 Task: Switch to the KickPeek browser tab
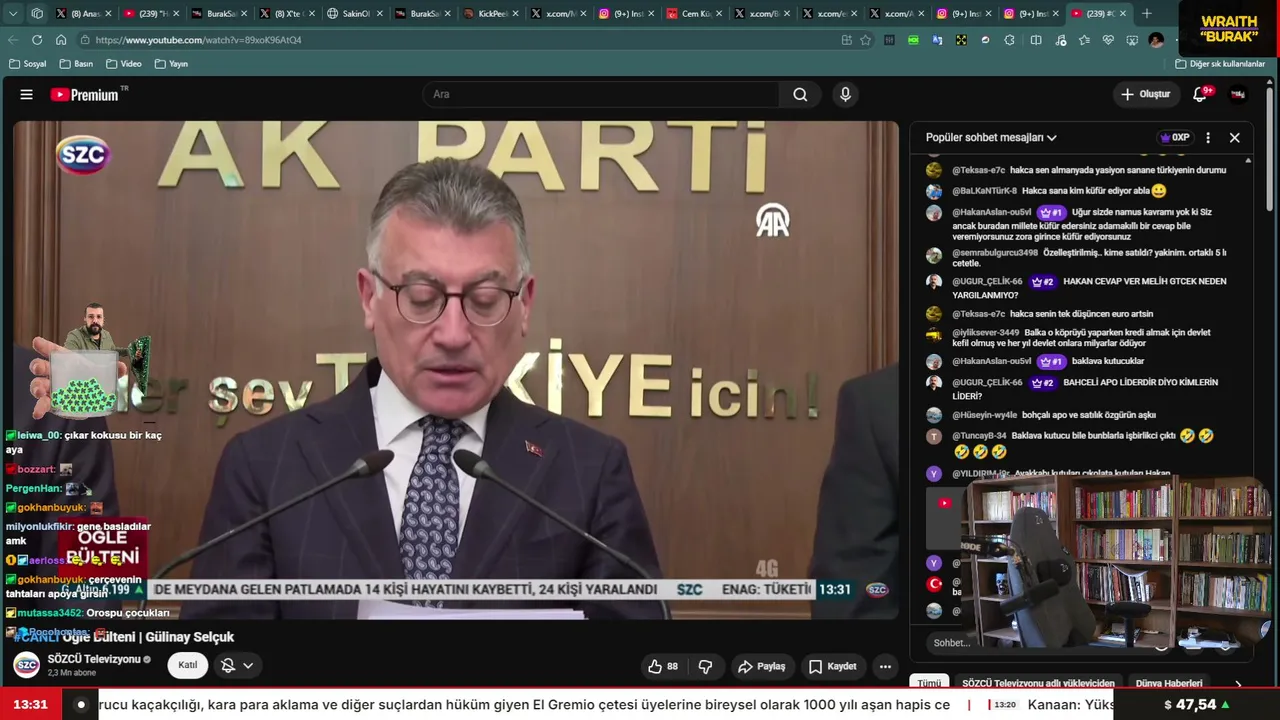pyautogui.click(x=491, y=14)
